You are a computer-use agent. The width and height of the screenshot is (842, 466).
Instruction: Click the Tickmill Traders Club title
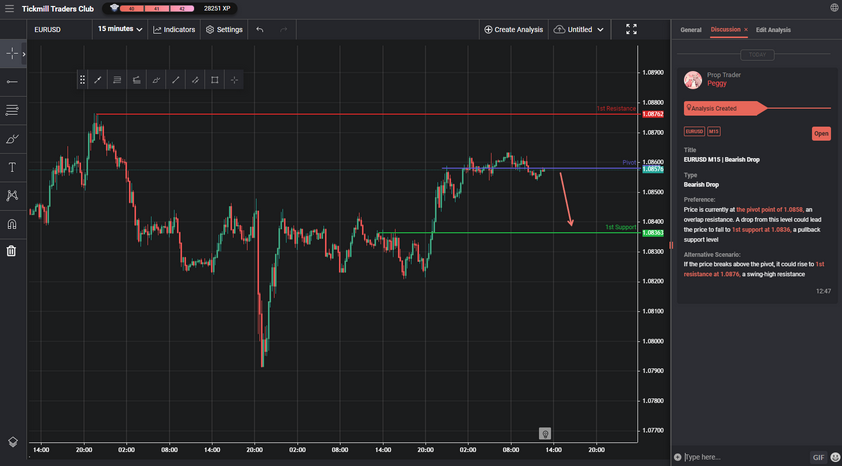coord(57,9)
